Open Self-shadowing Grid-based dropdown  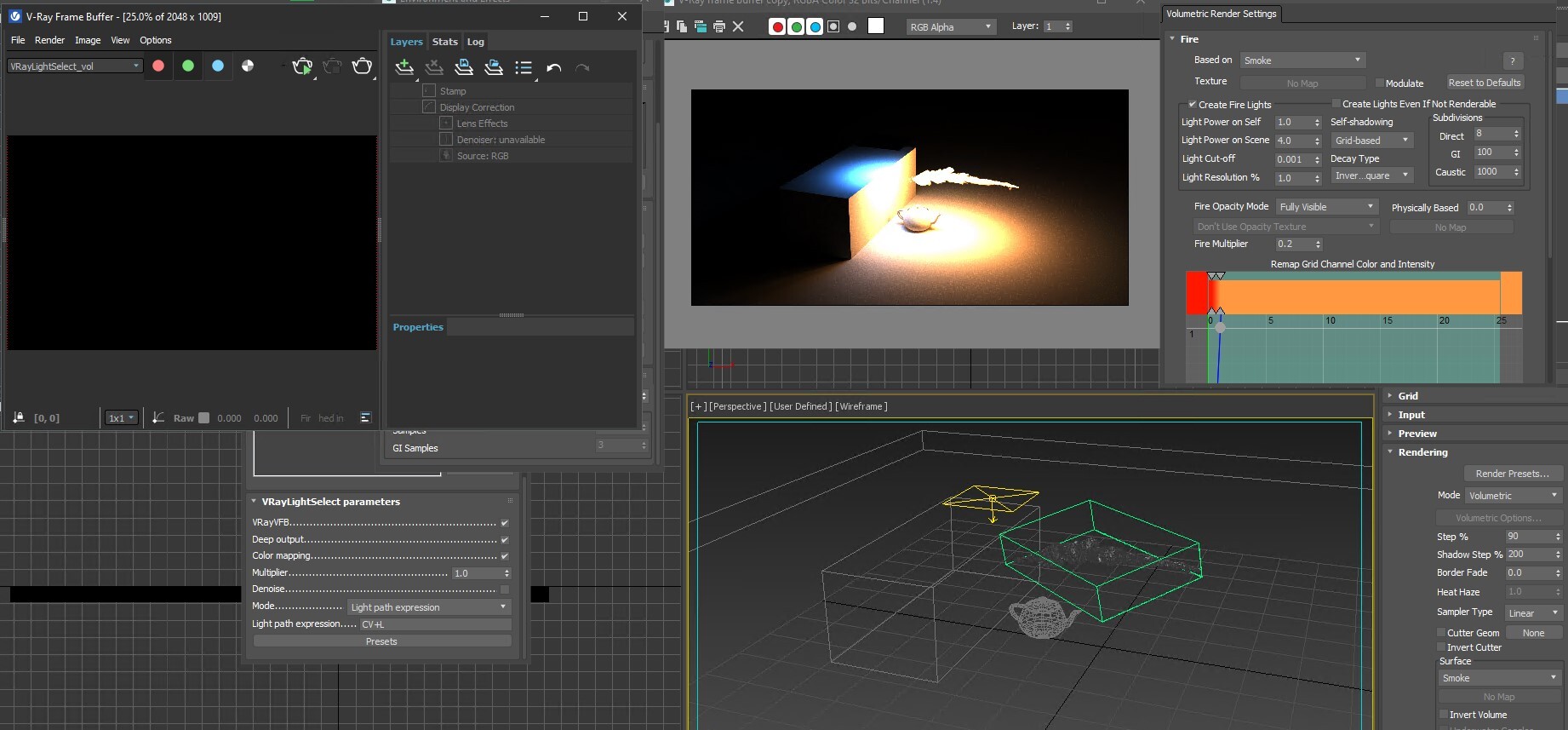1372,141
